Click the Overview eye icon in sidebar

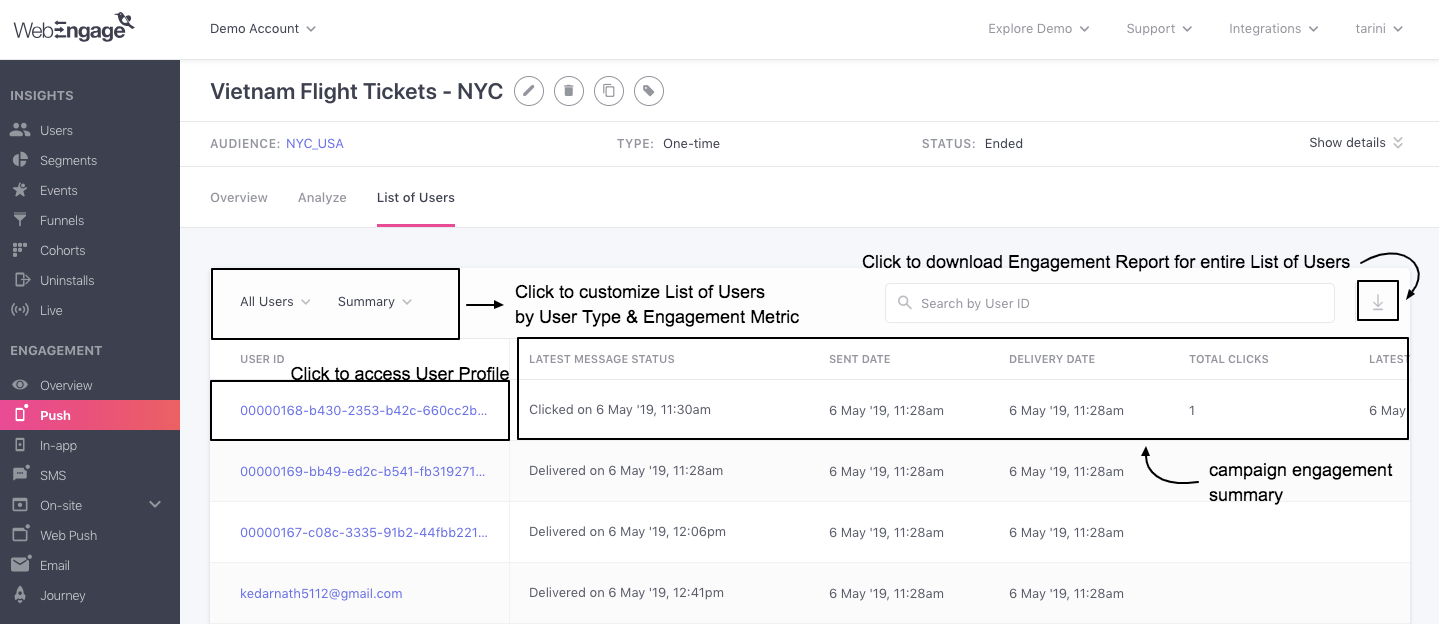coord(20,385)
